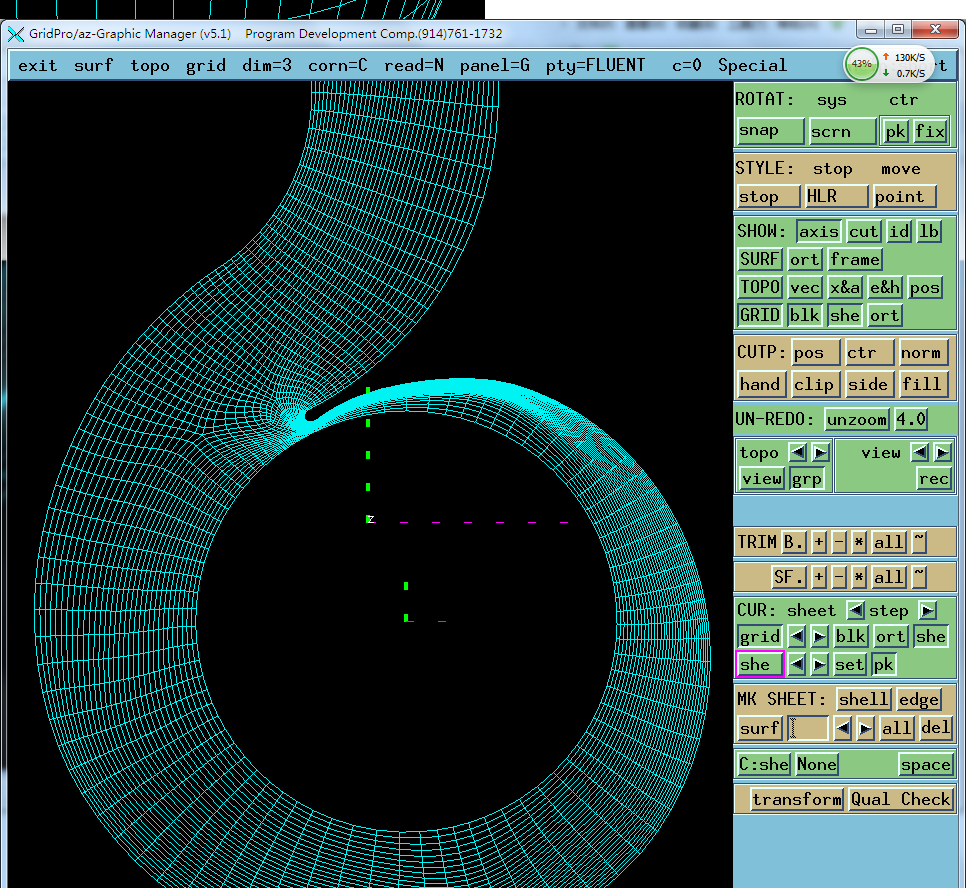Delete sheets with the del control

click(934, 728)
